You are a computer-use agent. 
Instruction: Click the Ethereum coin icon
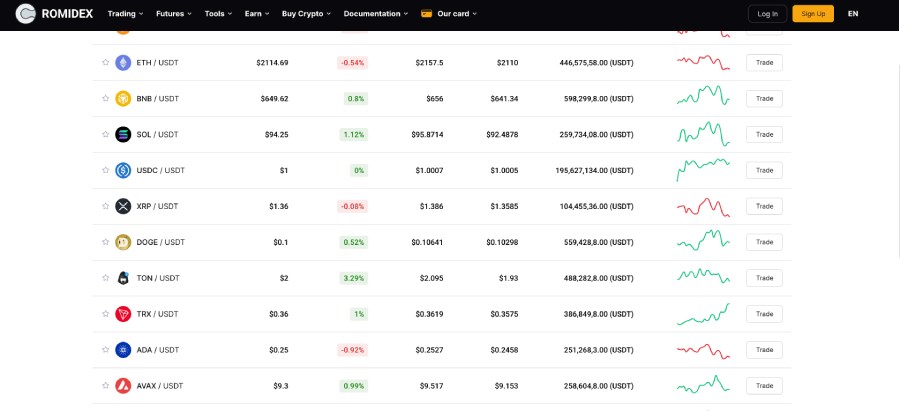click(123, 63)
